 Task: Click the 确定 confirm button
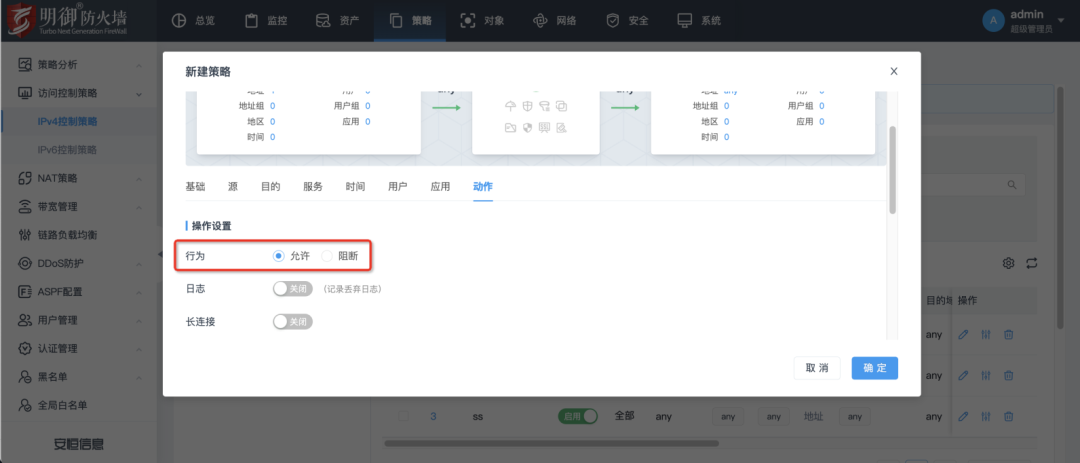874,368
